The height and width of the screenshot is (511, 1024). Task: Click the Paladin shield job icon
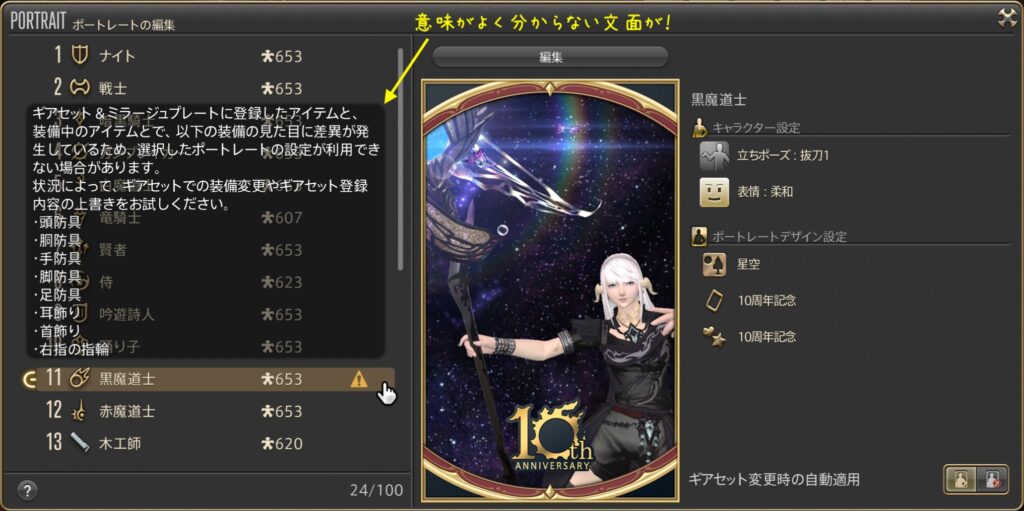tap(80, 56)
